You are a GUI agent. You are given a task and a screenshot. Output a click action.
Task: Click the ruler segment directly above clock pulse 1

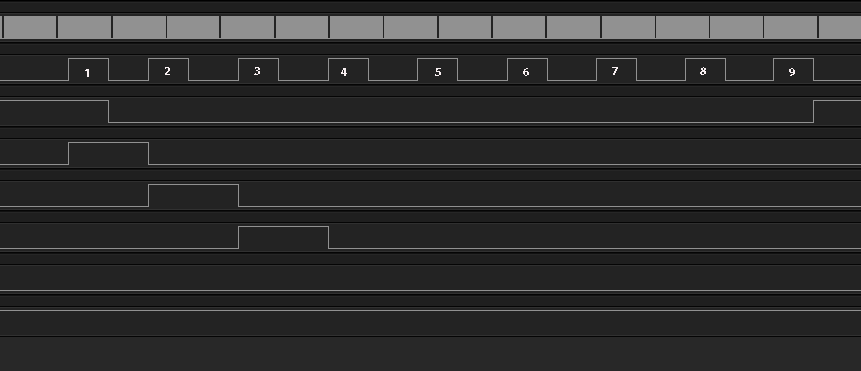pyautogui.click(x=85, y=27)
